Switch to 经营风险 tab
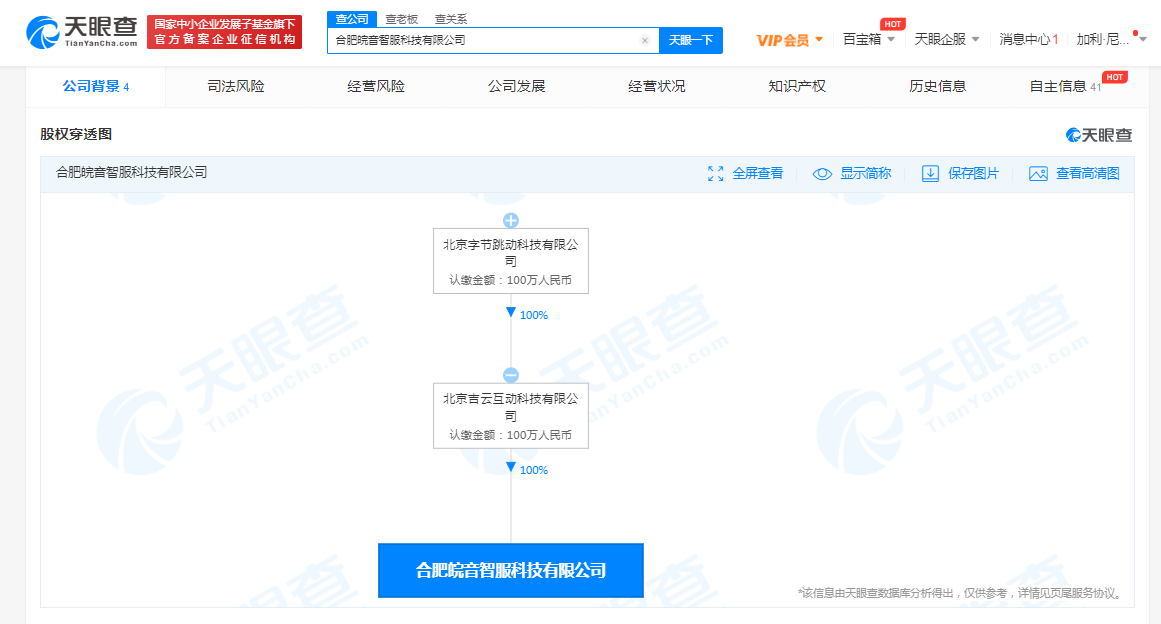Screen dimensions: 1161x624 click(x=376, y=87)
